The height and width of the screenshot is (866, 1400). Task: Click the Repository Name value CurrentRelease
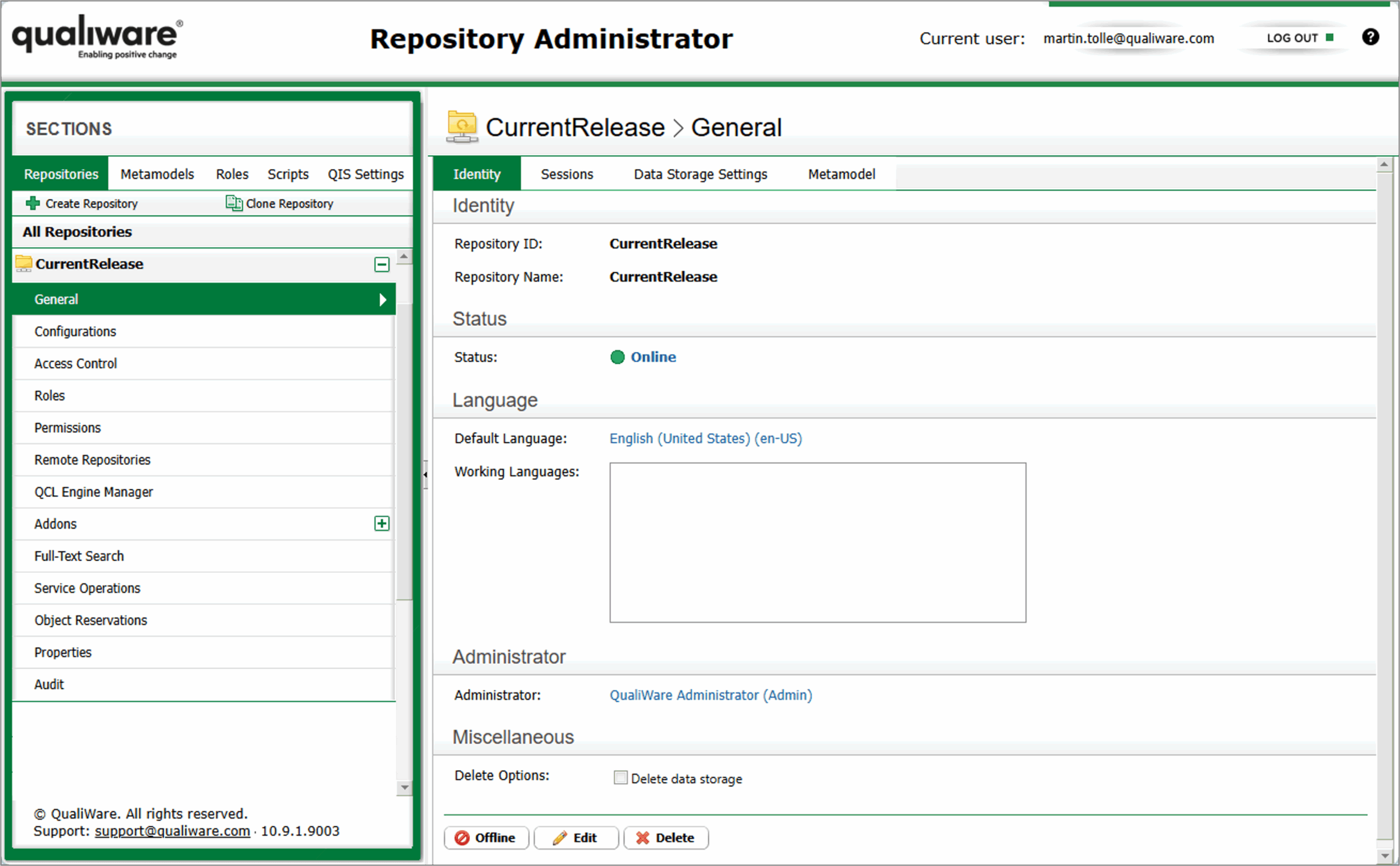tap(663, 277)
